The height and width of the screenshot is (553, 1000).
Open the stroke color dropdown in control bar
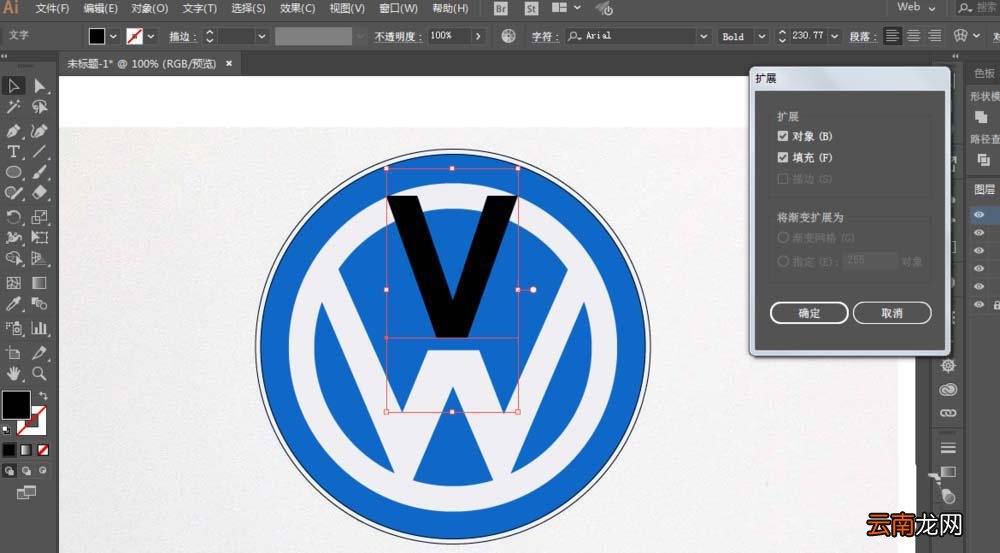click(151, 36)
